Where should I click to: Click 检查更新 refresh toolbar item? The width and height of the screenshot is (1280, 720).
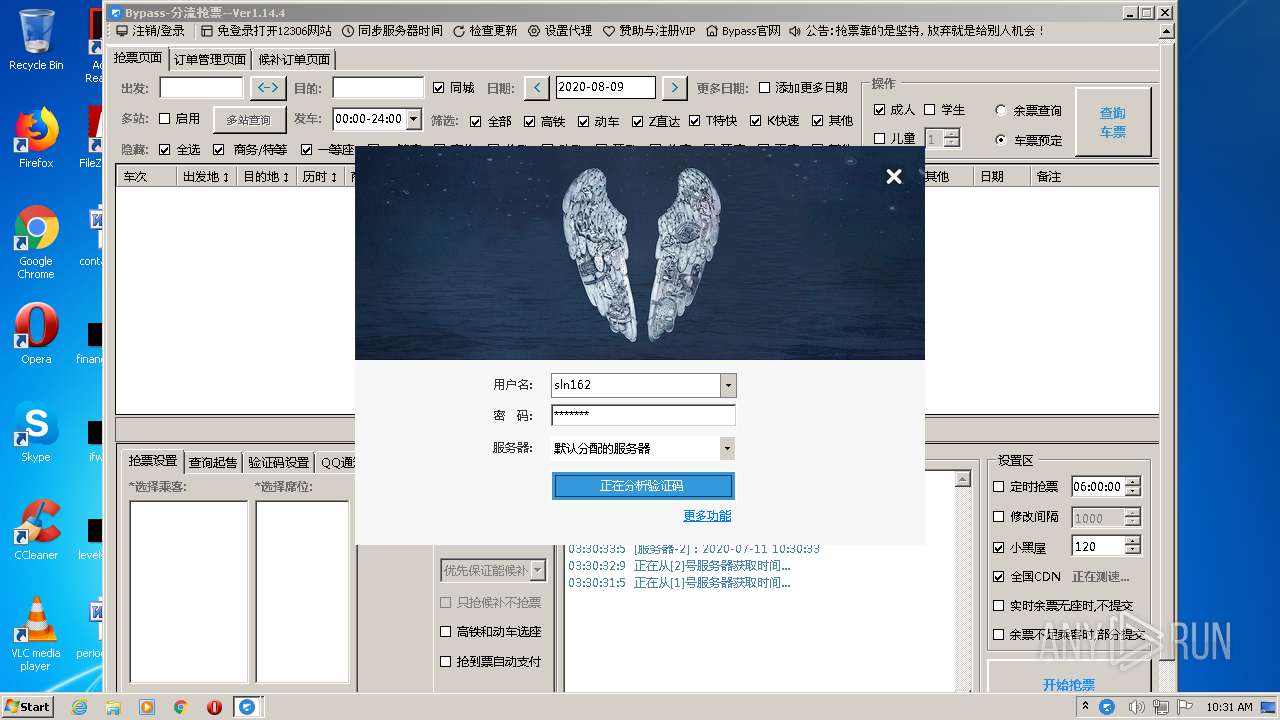pos(485,31)
